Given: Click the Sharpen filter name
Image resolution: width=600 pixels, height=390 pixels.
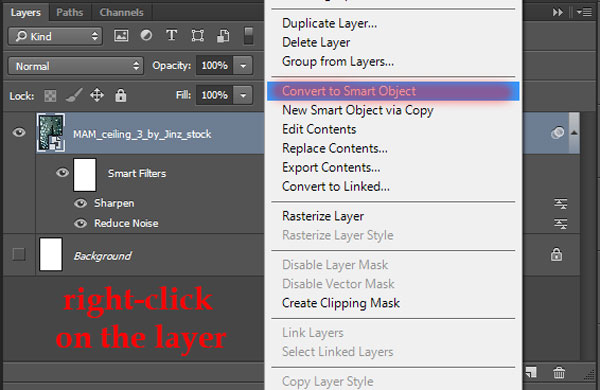Looking at the screenshot, I should [x=114, y=203].
